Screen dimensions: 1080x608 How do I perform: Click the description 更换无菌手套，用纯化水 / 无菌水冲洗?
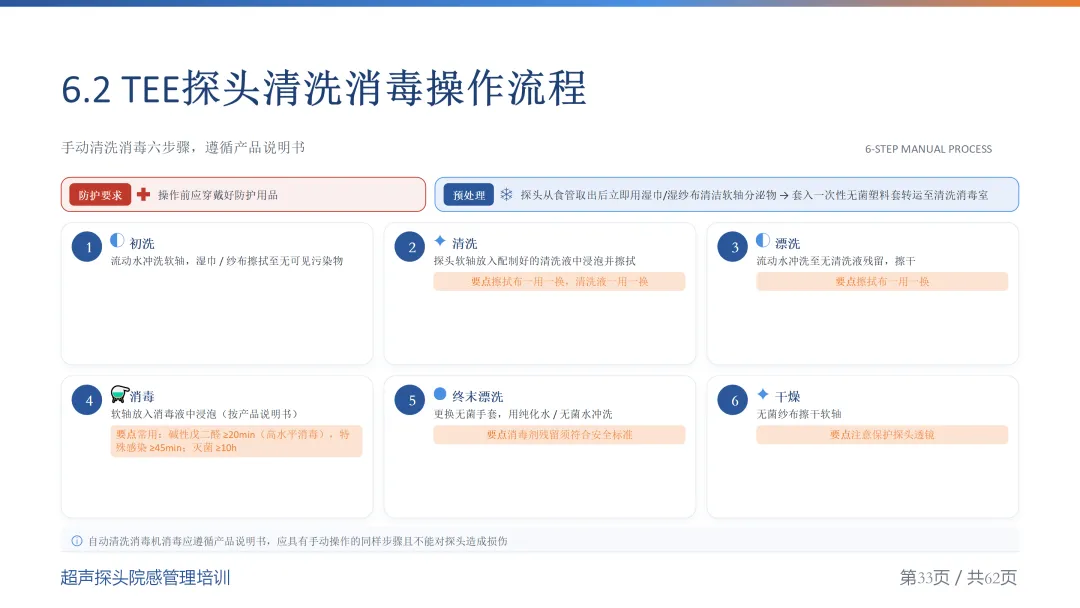tap(523, 414)
